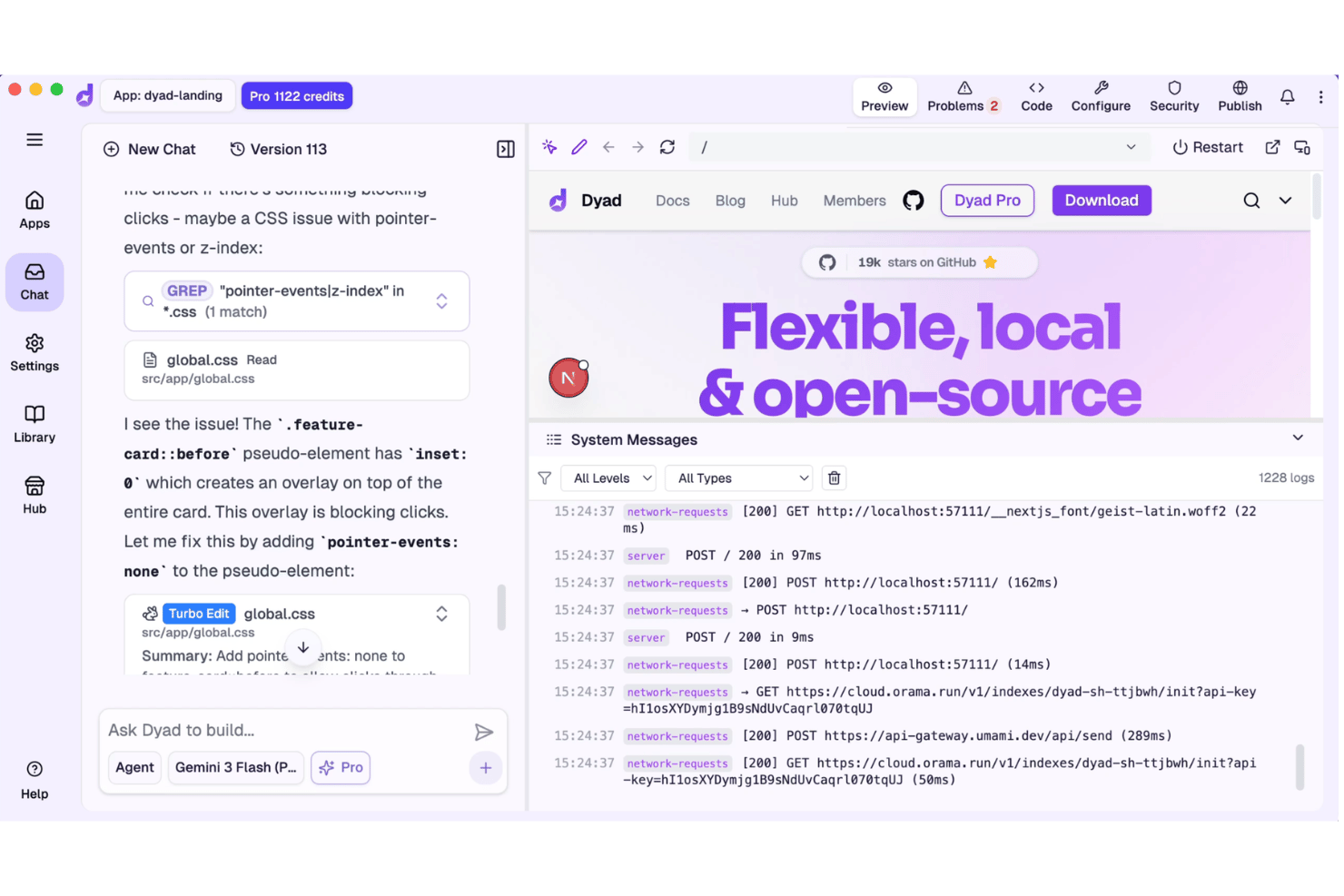
Task: Switch to the Code tab
Action: click(1036, 96)
